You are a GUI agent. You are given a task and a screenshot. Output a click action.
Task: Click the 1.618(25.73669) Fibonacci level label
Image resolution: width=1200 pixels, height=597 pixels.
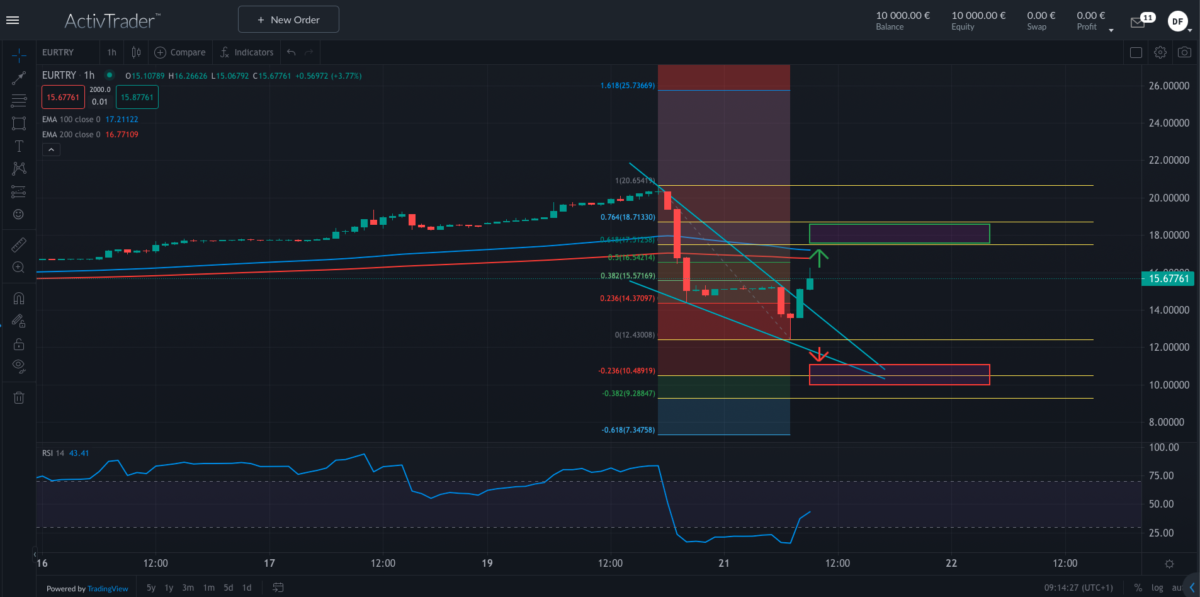pyautogui.click(x=628, y=86)
